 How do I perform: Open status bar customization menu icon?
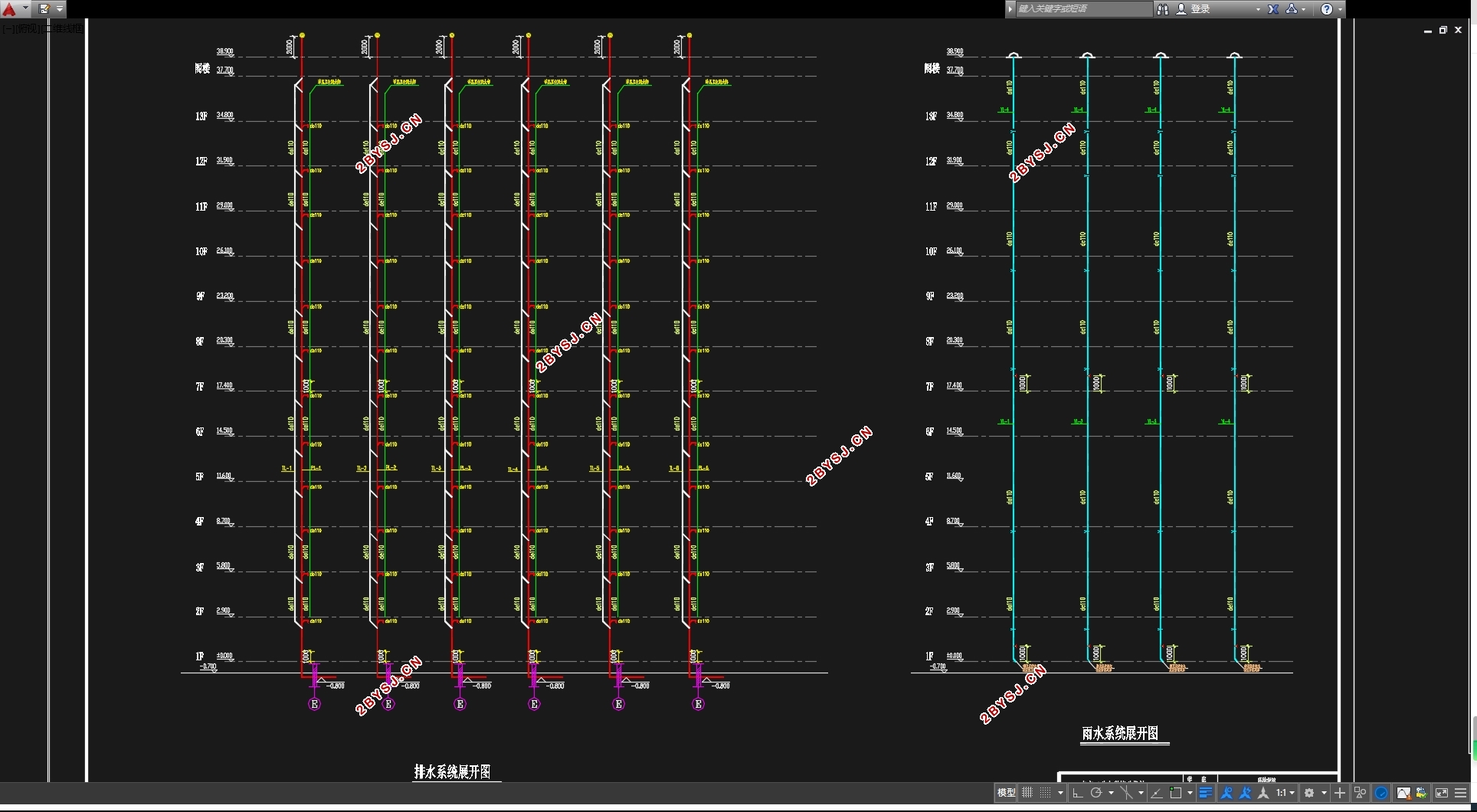pyautogui.click(x=1461, y=793)
